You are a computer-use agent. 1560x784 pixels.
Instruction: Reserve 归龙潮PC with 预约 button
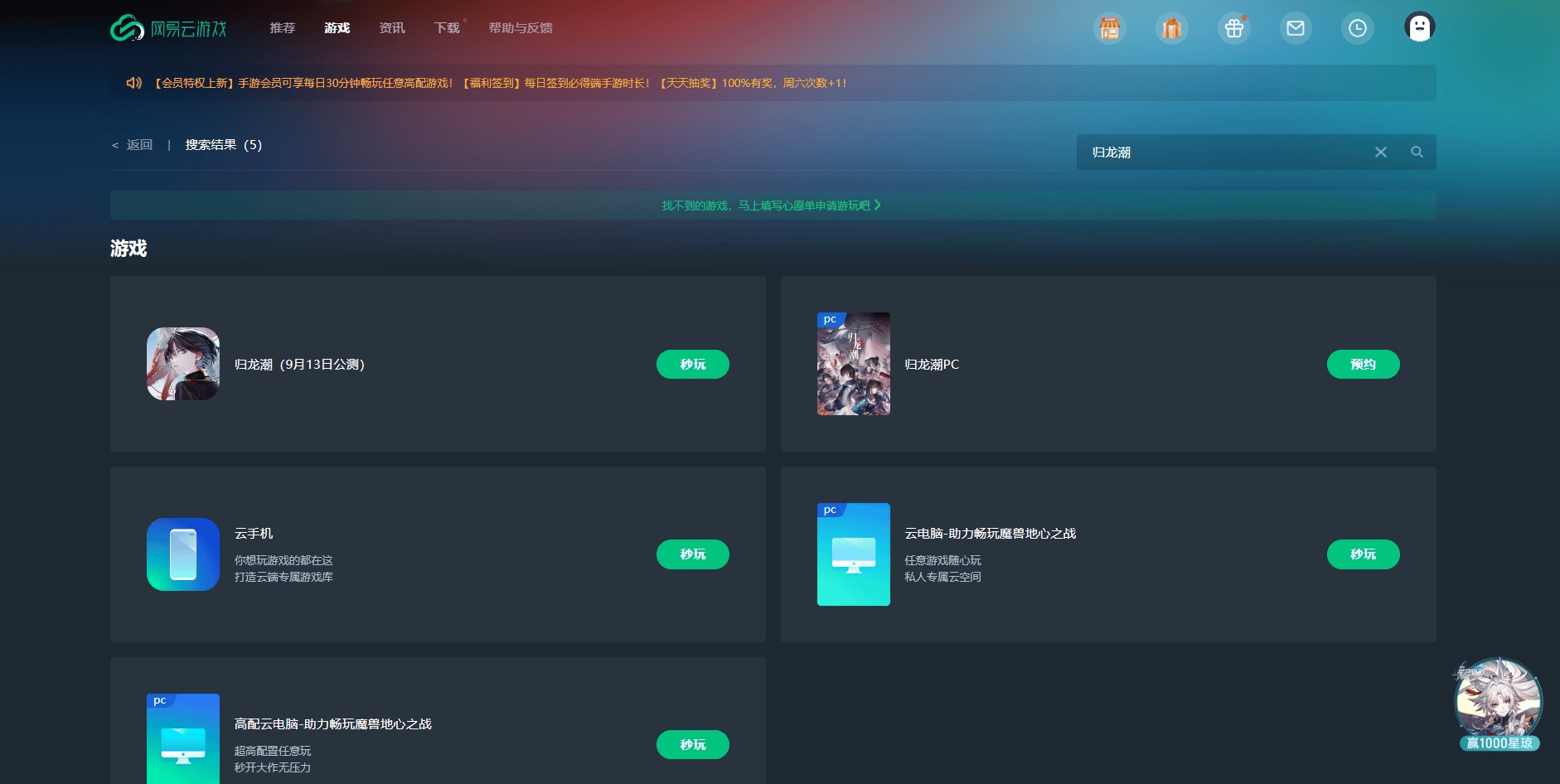[x=1364, y=365]
